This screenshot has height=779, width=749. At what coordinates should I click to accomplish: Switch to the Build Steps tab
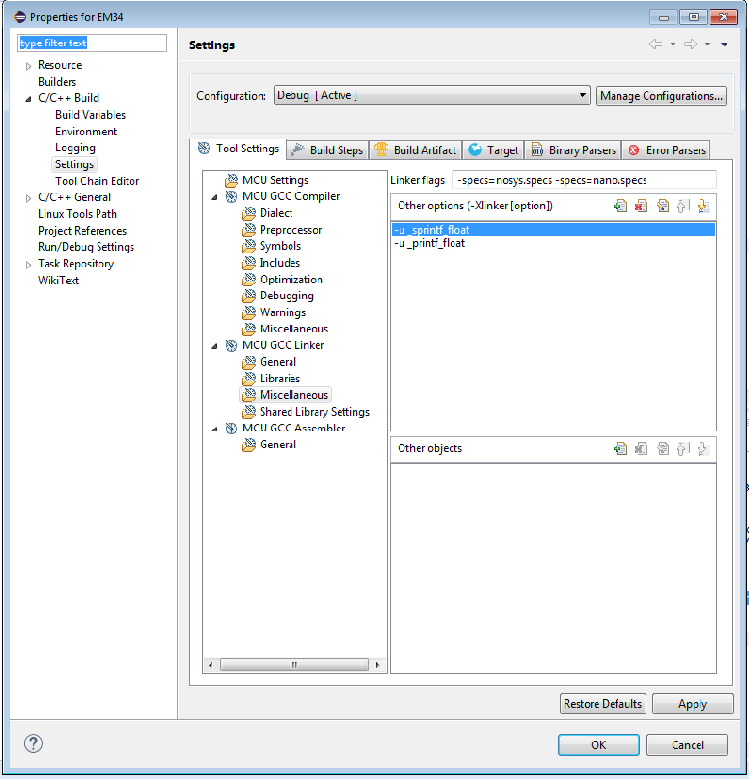[x=327, y=150]
